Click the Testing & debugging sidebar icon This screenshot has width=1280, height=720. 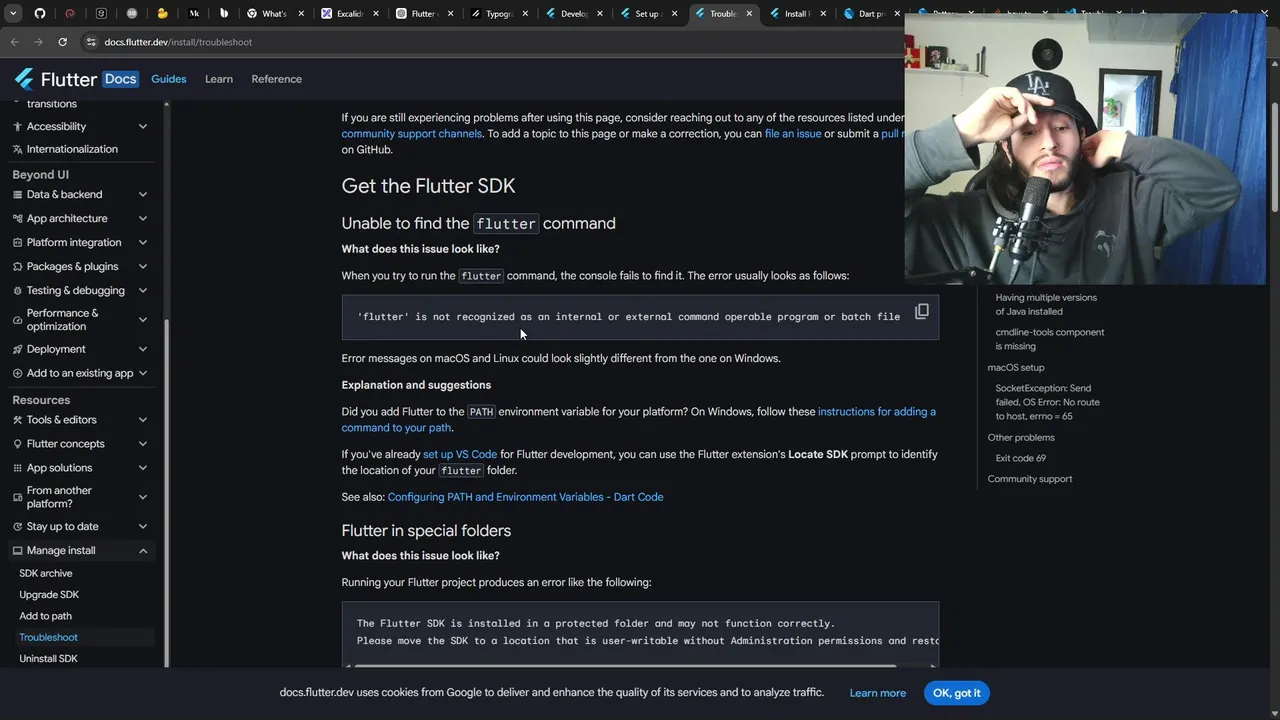point(17,291)
